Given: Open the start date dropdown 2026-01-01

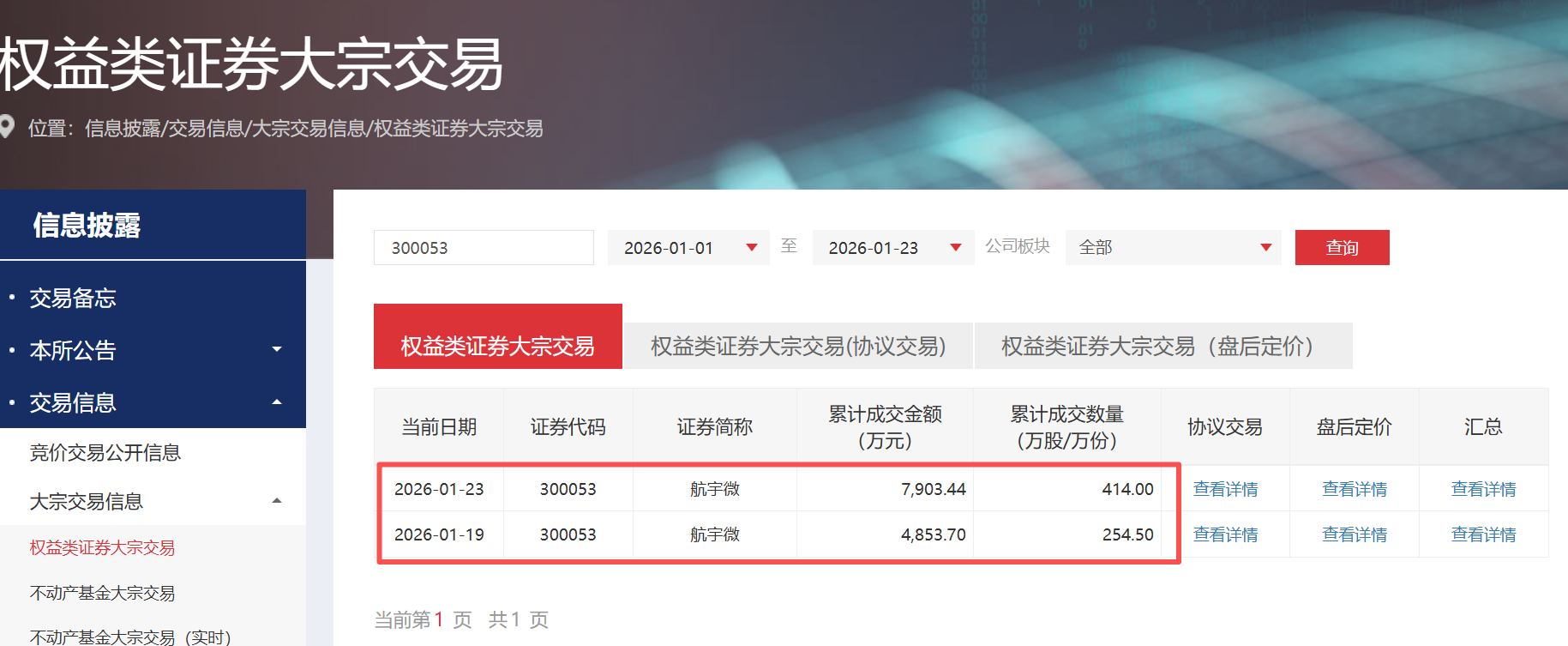Looking at the screenshot, I should coord(688,247).
